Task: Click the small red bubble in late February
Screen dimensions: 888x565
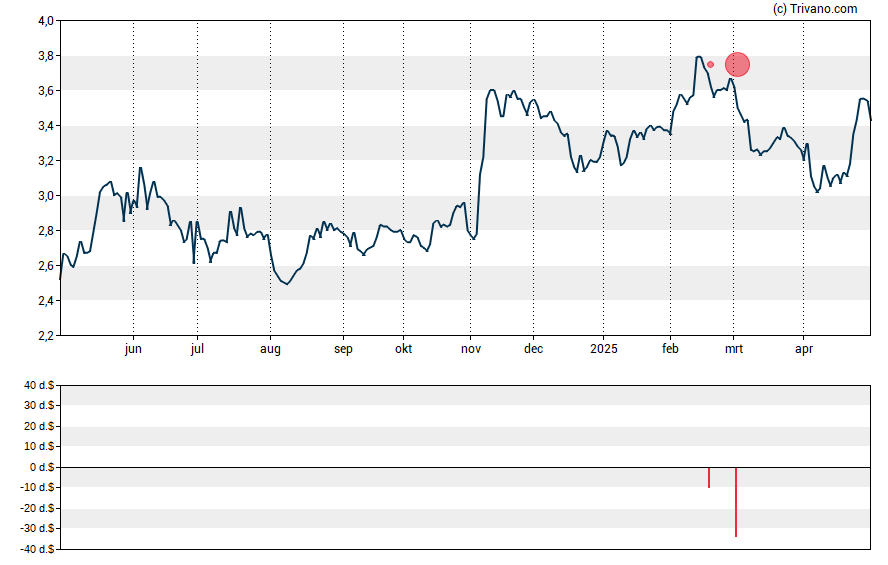Action: (x=711, y=65)
